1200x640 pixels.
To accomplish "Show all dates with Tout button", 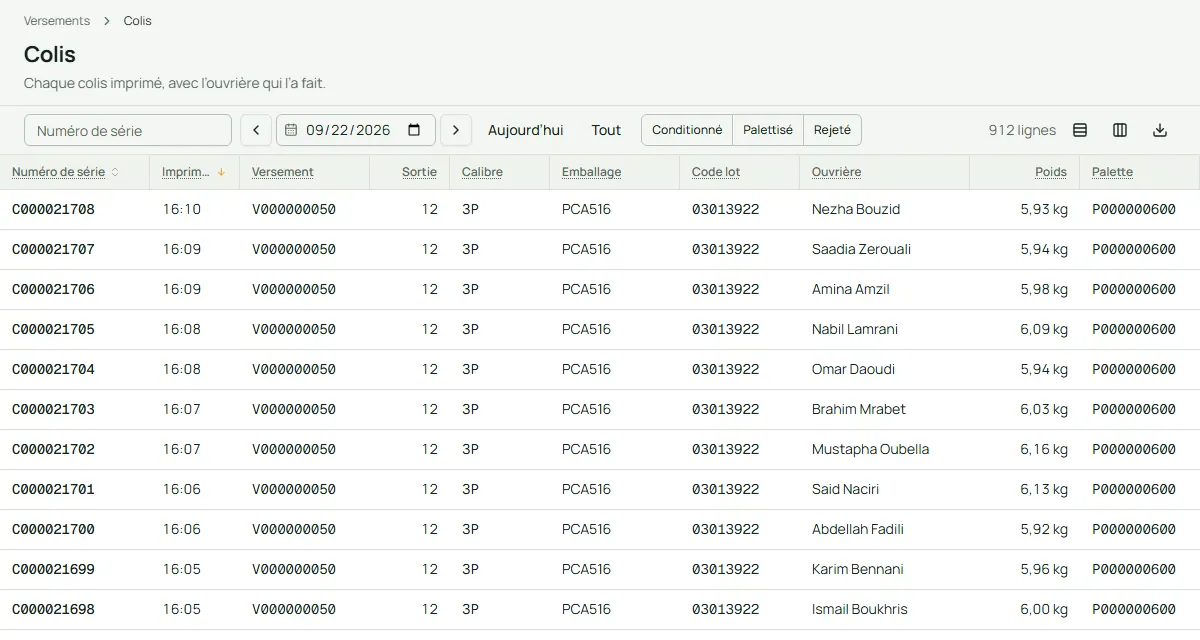I will pos(606,130).
